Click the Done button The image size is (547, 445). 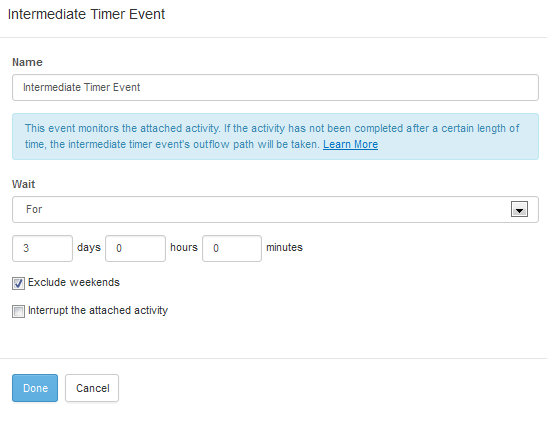click(35, 388)
